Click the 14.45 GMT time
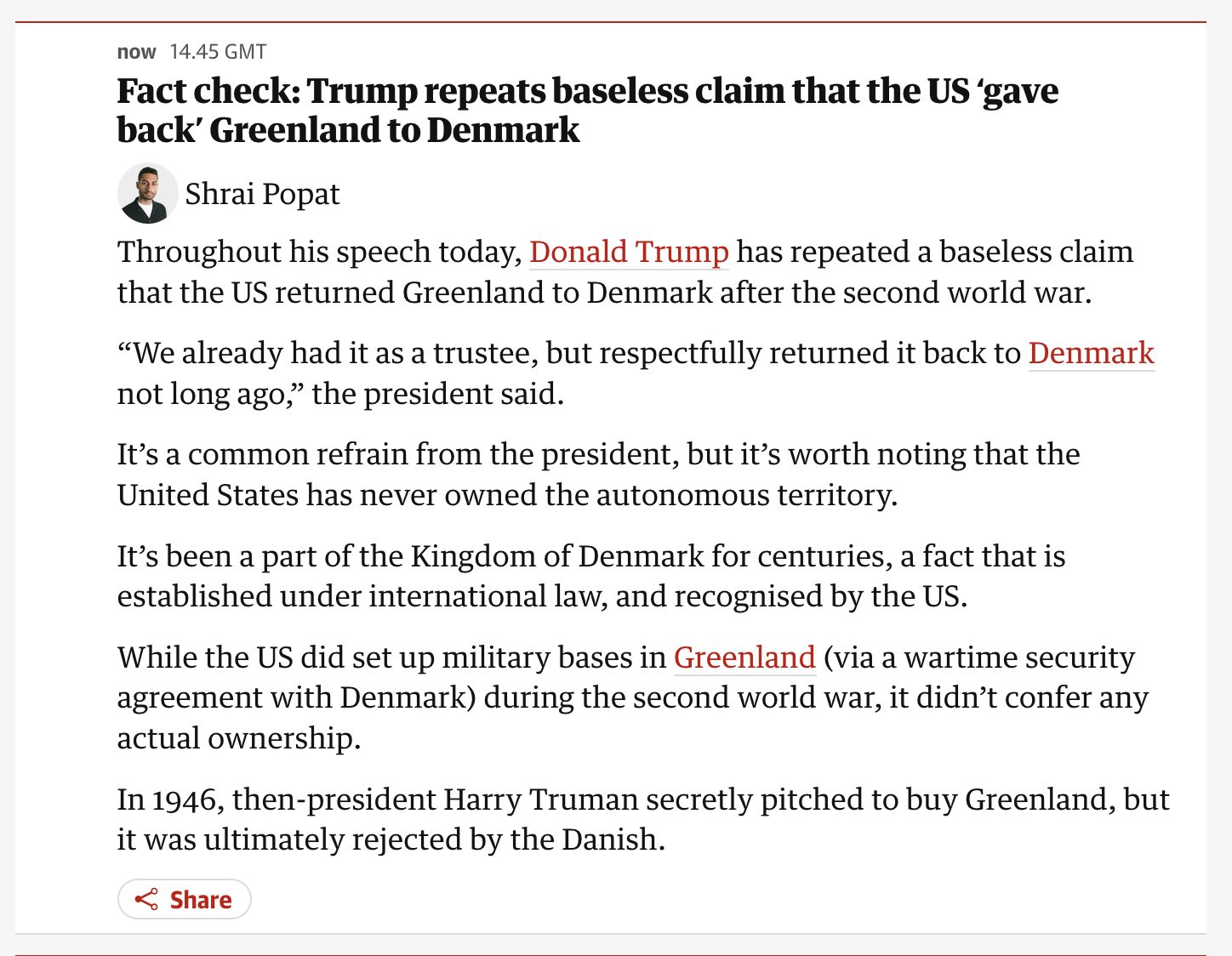 point(218,52)
